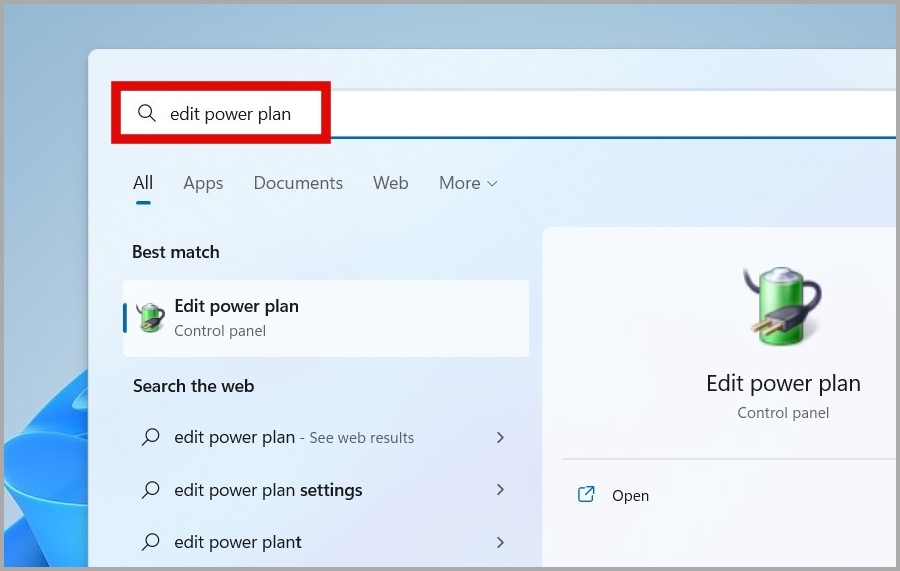Switch to the Apps tab
Viewport: 900px width, 571px height.
[203, 183]
